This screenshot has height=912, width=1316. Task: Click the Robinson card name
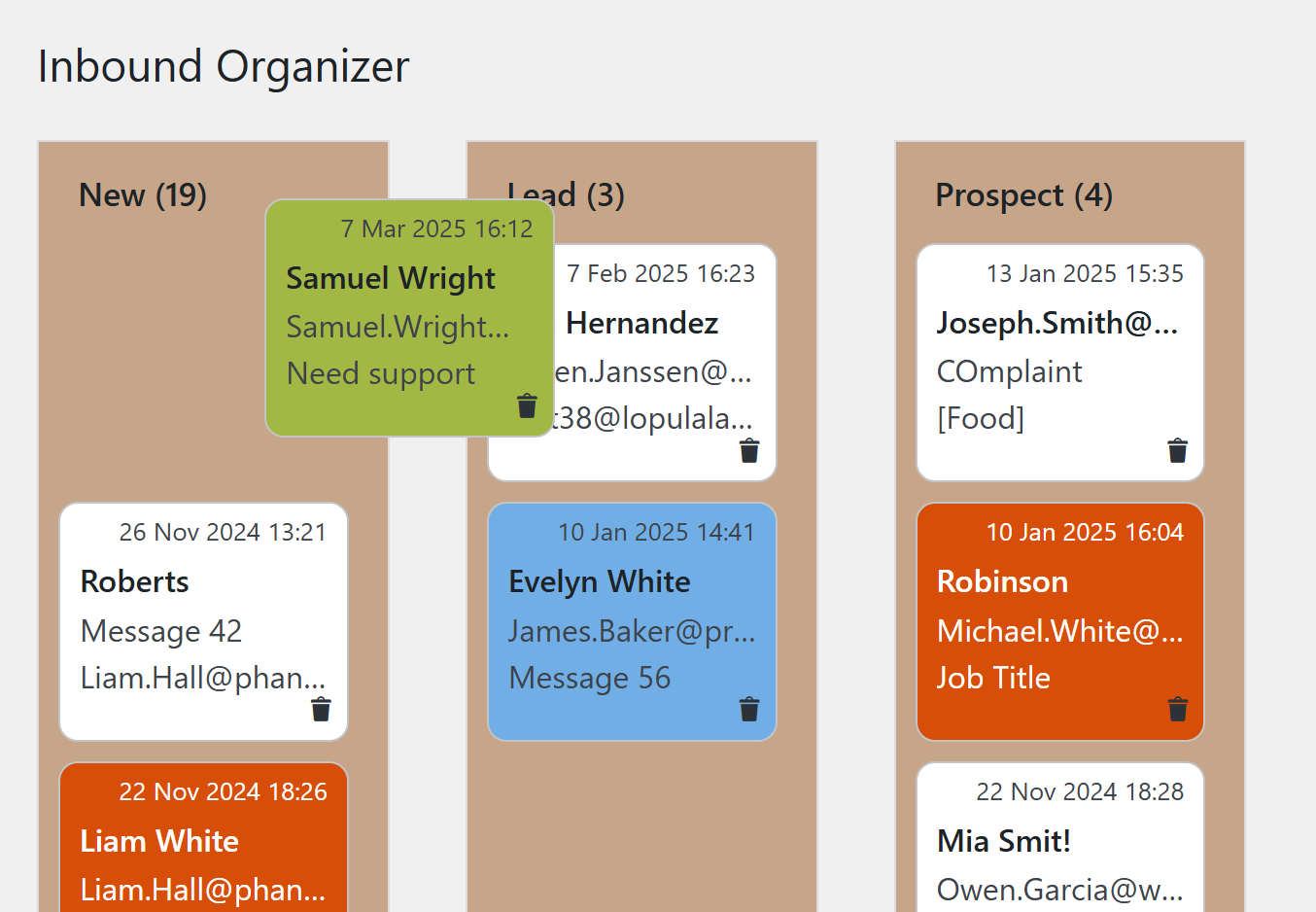pyautogui.click(x=1002, y=581)
